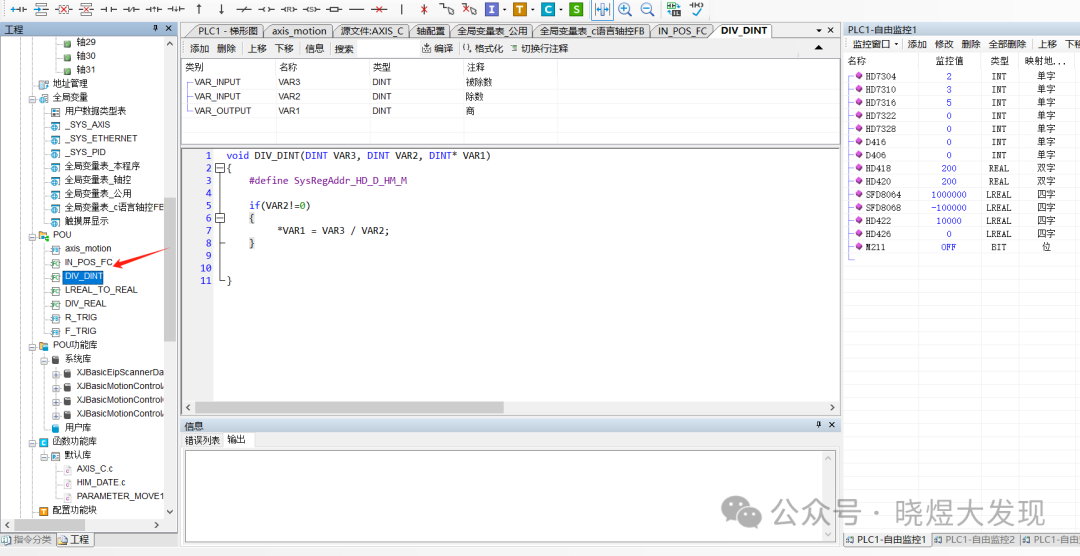The height and width of the screenshot is (556, 1080).
Task: Draw a vertical line
Action: click(402, 9)
